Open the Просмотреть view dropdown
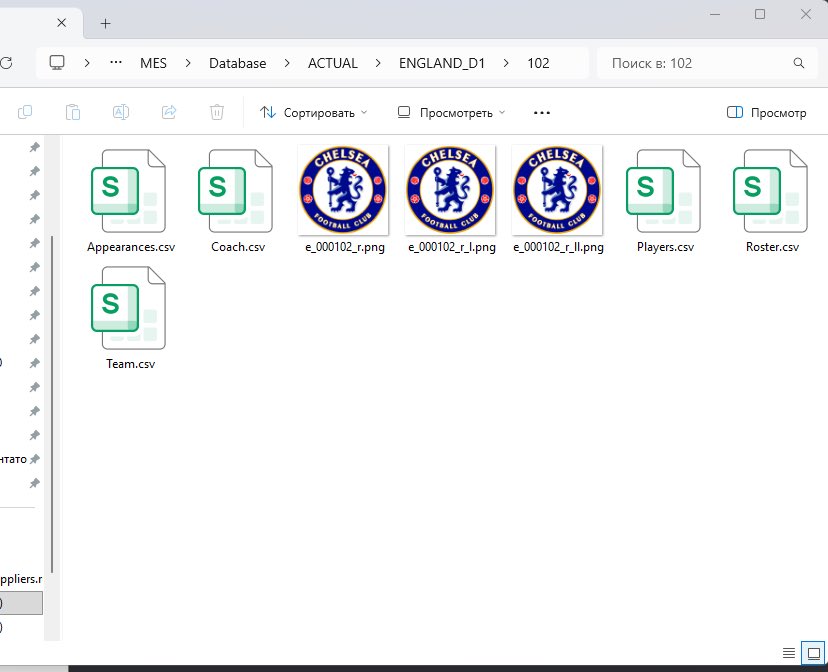The image size is (828, 672). pyautogui.click(x=451, y=112)
